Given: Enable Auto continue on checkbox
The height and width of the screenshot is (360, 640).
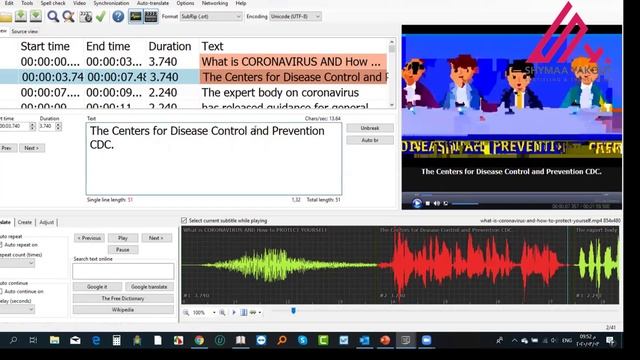Looking at the screenshot, I should [1, 291].
